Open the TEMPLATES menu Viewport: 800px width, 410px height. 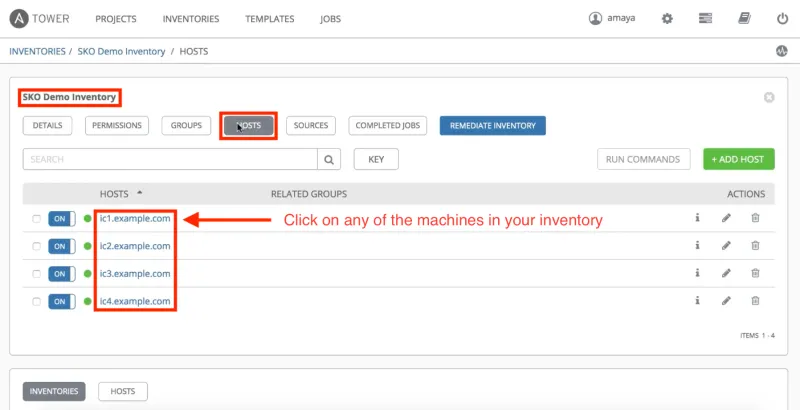coord(269,19)
